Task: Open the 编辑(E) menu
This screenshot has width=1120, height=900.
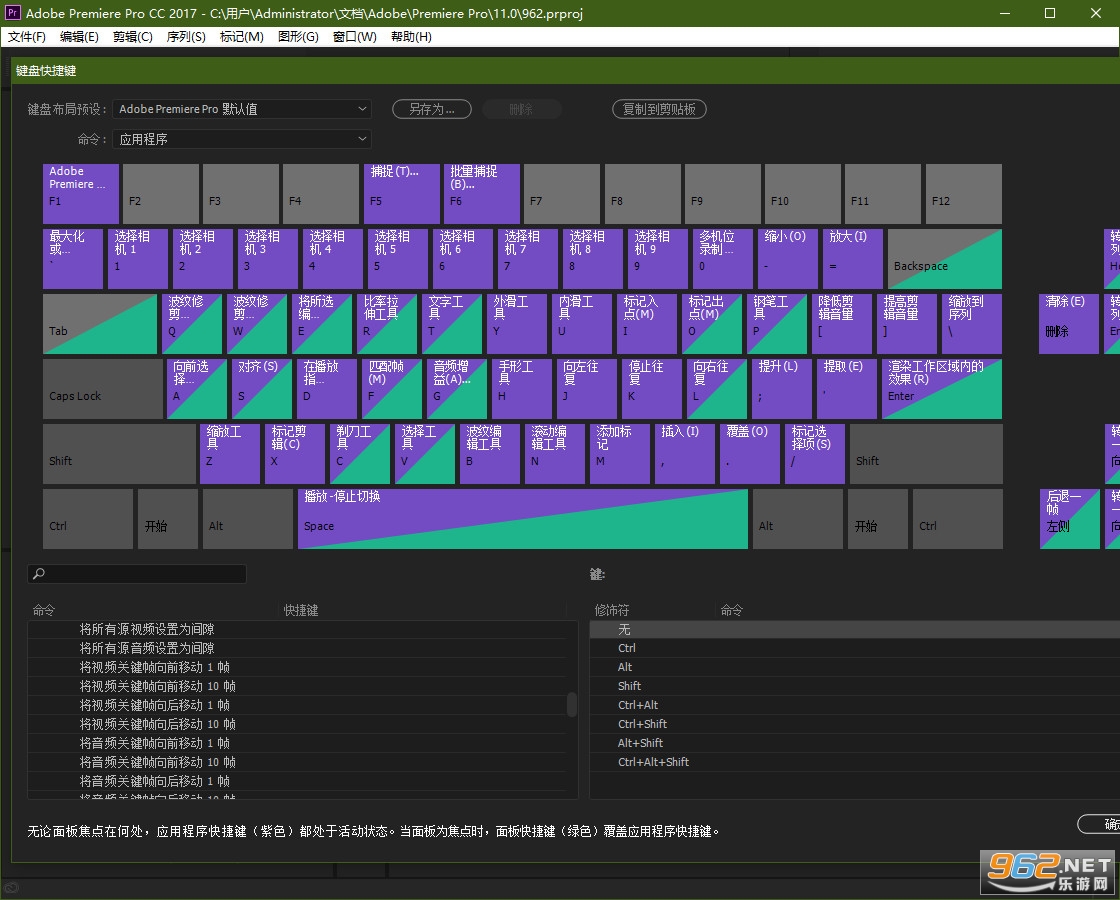Action: [79, 36]
